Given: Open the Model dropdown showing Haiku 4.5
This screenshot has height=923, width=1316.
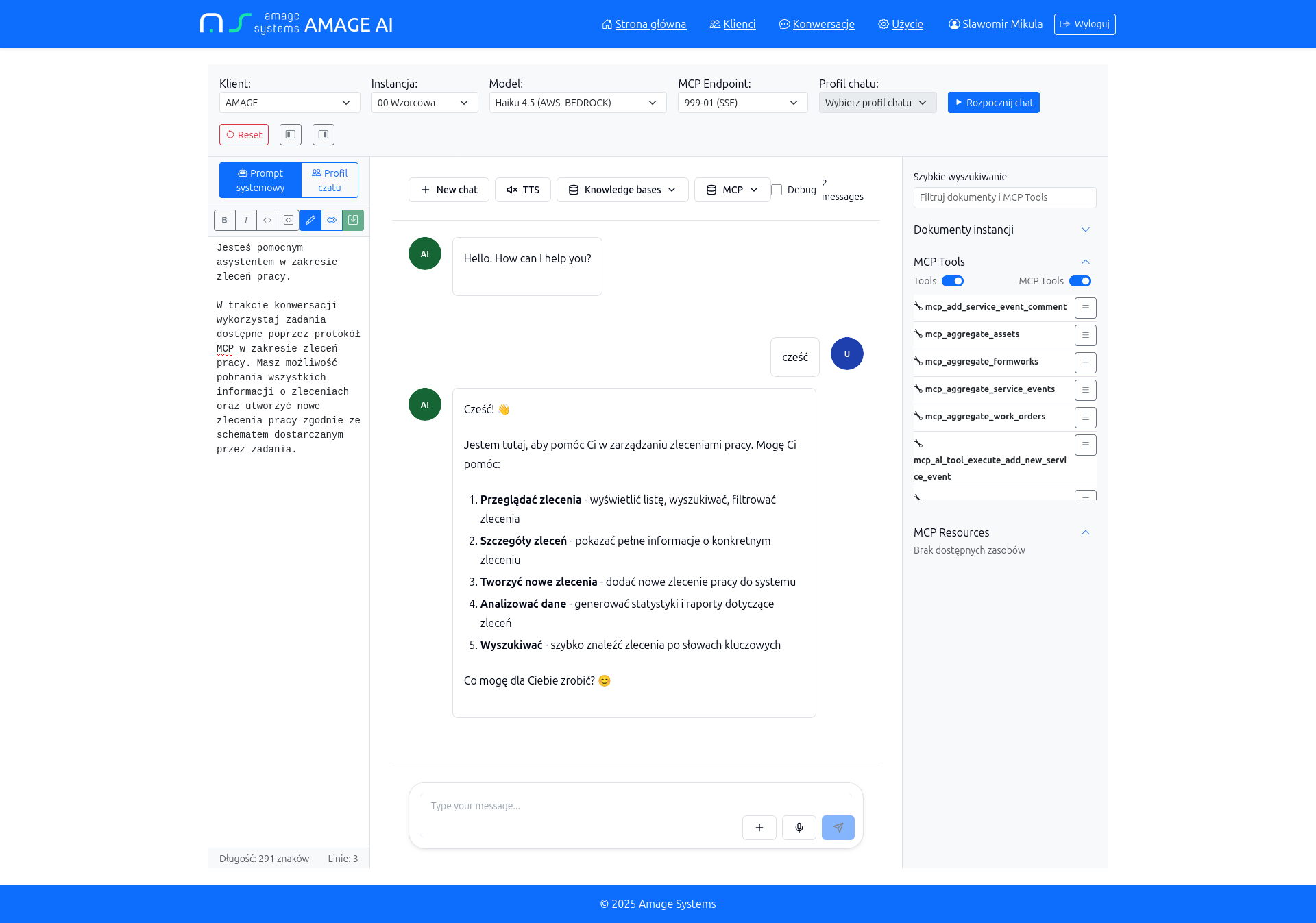Looking at the screenshot, I should pos(577,103).
